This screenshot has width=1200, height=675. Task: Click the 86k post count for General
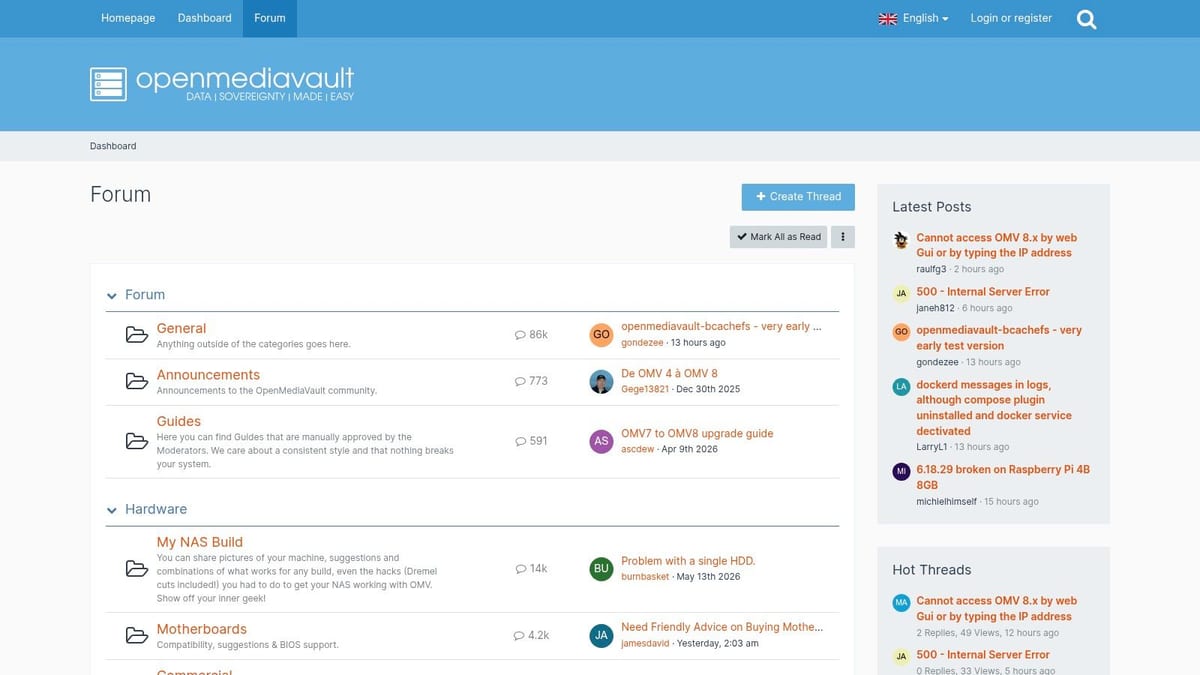531,335
